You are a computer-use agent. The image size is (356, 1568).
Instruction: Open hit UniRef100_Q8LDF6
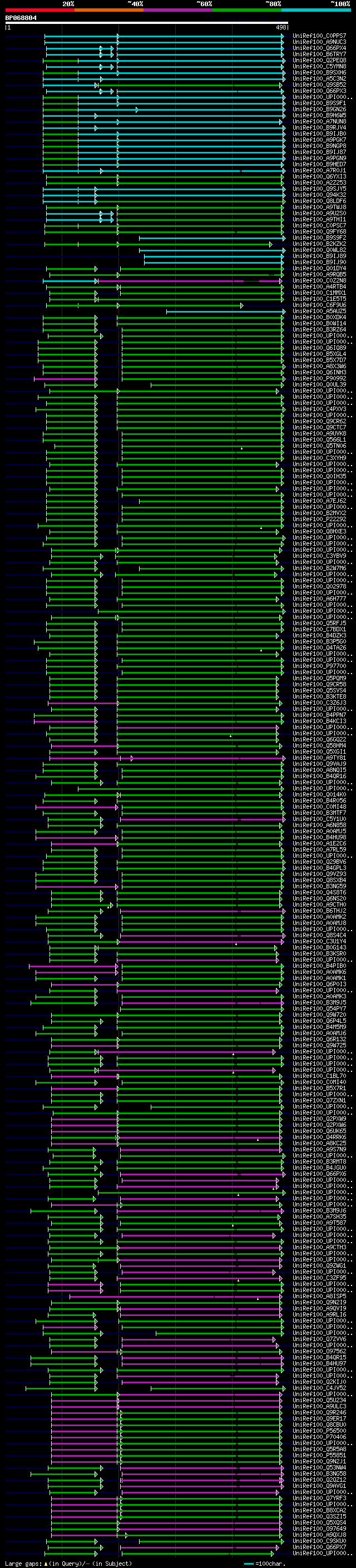pyautogui.click(x=319, y=201)
